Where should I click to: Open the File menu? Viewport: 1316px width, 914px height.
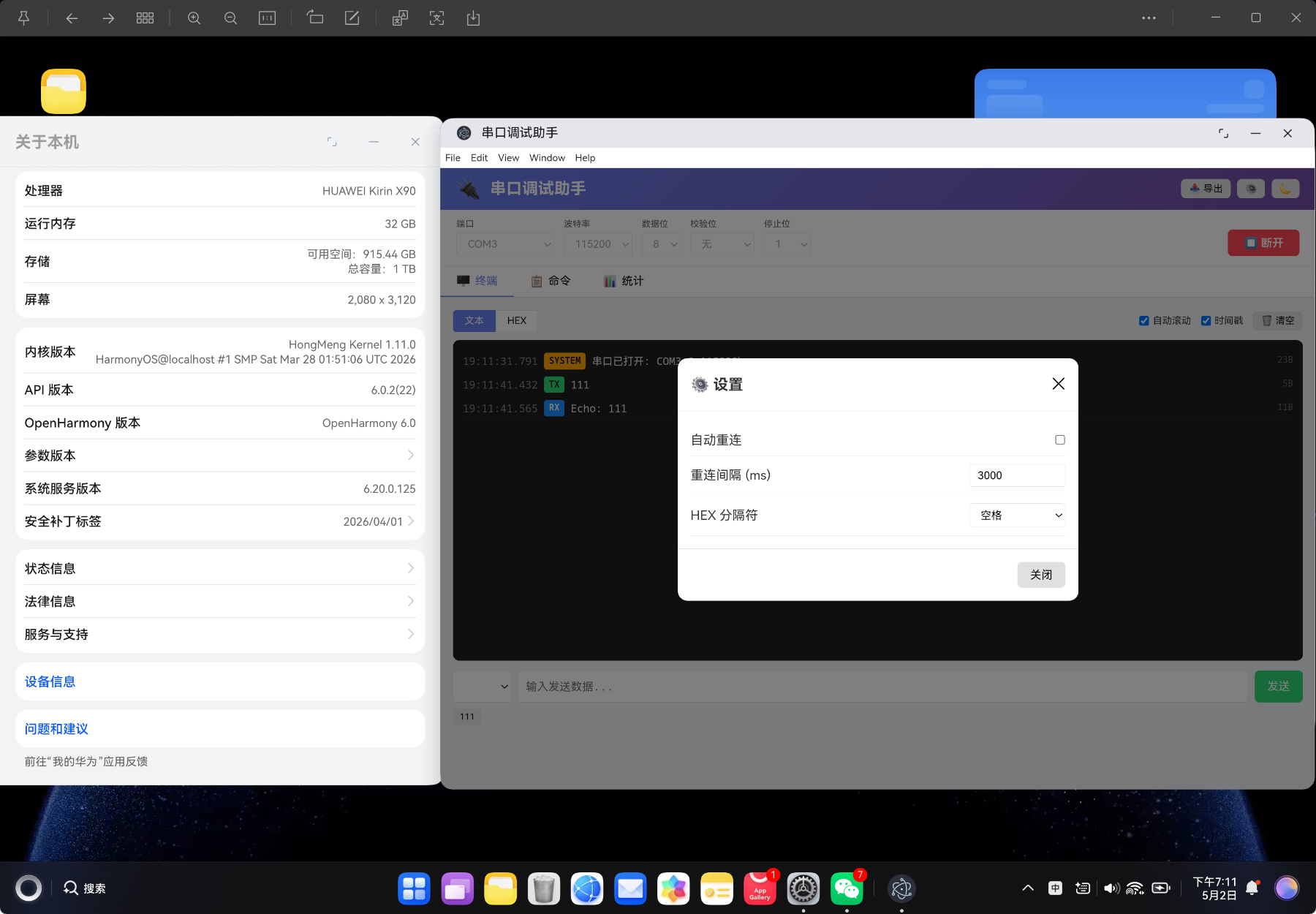click(x=453, y=158)
